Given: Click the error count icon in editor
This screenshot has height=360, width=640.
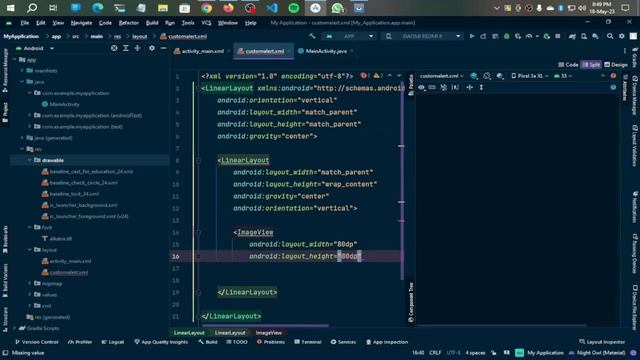Looking at the screenshot, I should pyautogui.click(x=365, y=76).
